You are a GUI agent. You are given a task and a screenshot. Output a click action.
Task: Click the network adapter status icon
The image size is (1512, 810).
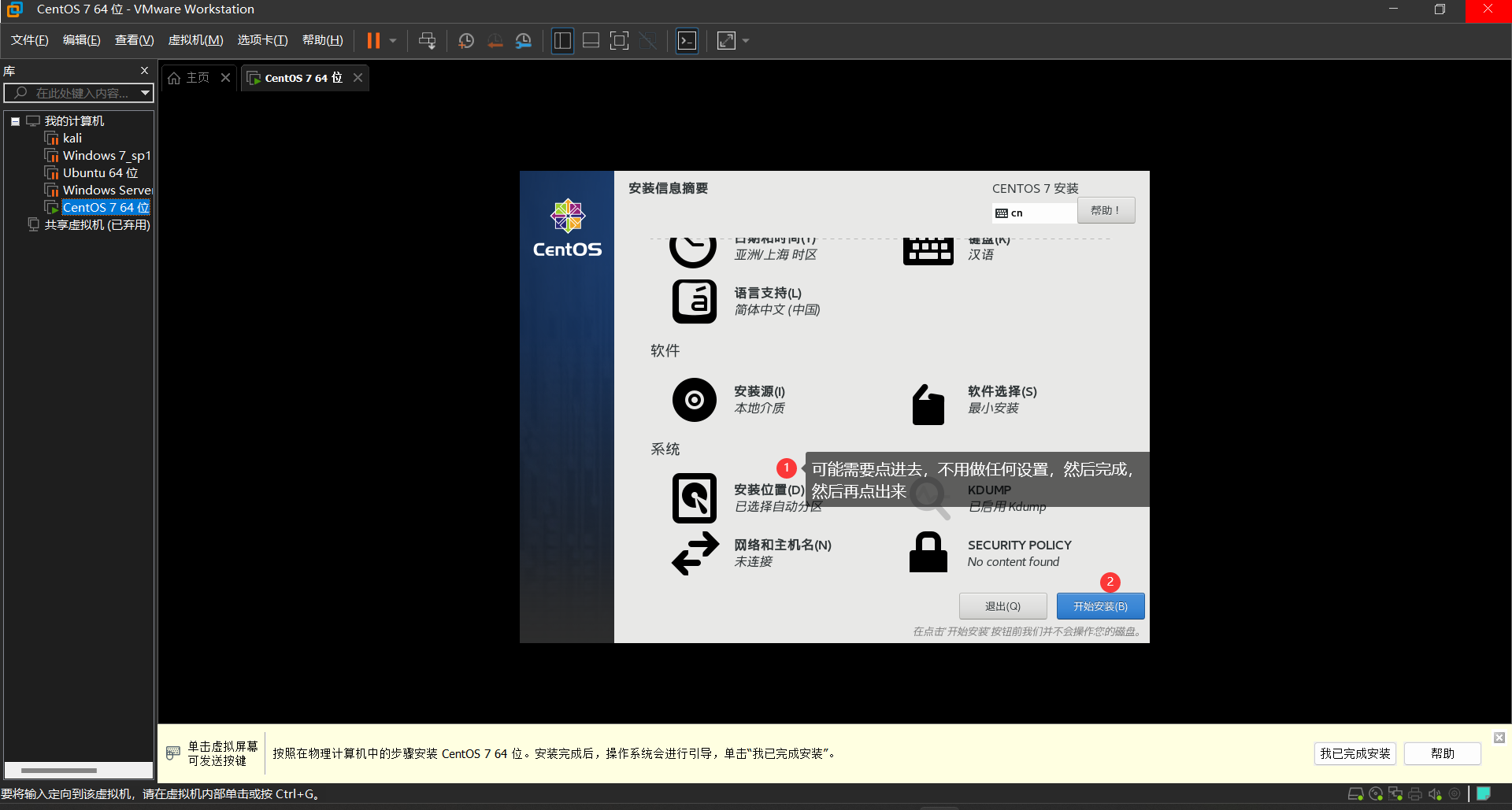(1395, 793)
